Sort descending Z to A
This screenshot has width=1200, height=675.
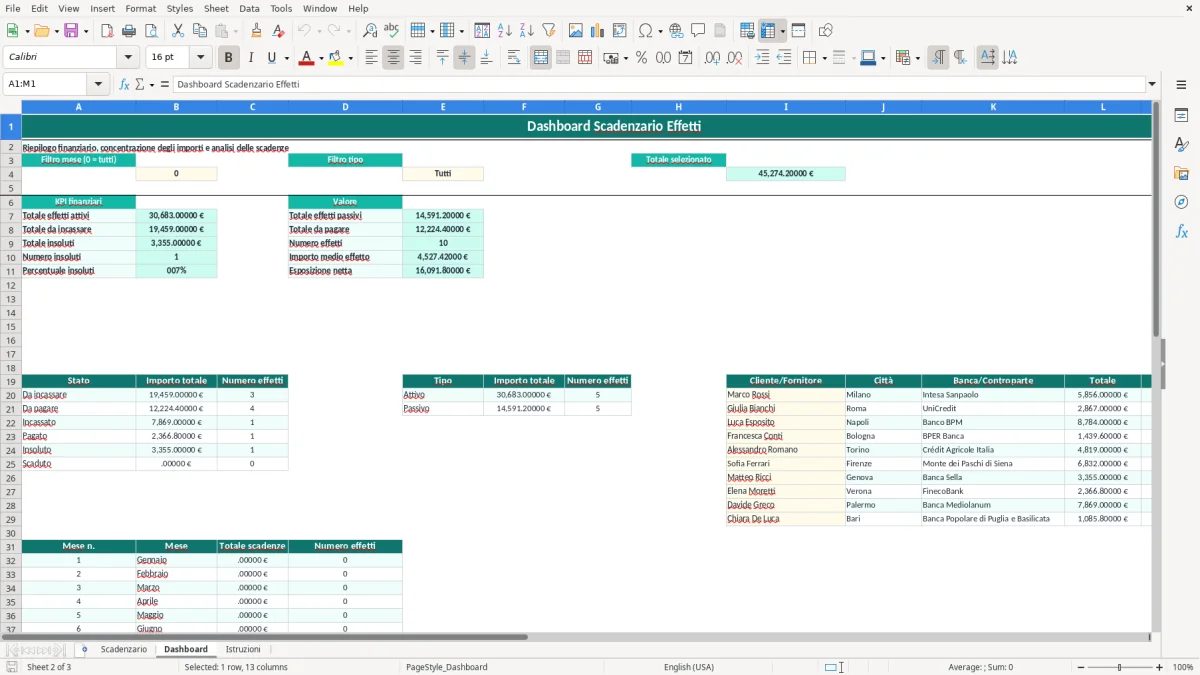pyautogui.click(x=527, y=31)
